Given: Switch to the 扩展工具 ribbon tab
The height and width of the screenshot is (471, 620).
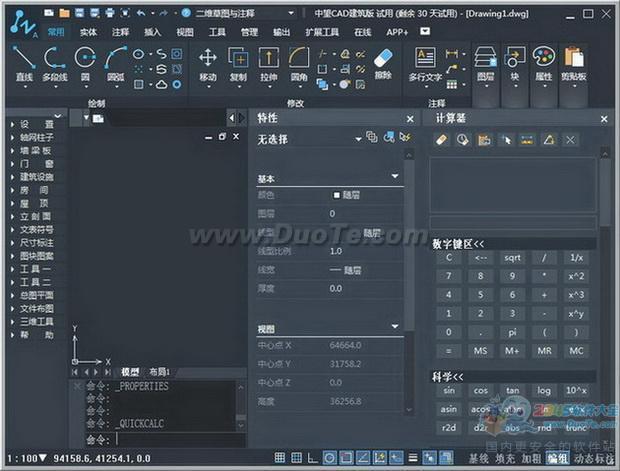Looking at the screenshot, I should click(322, 32).
